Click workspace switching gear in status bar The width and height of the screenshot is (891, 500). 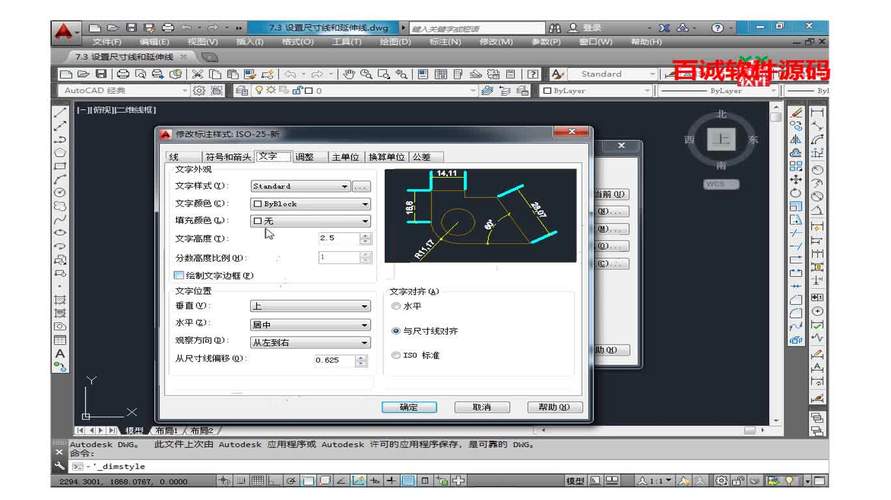pyautogui.click(x=721, y=481)
